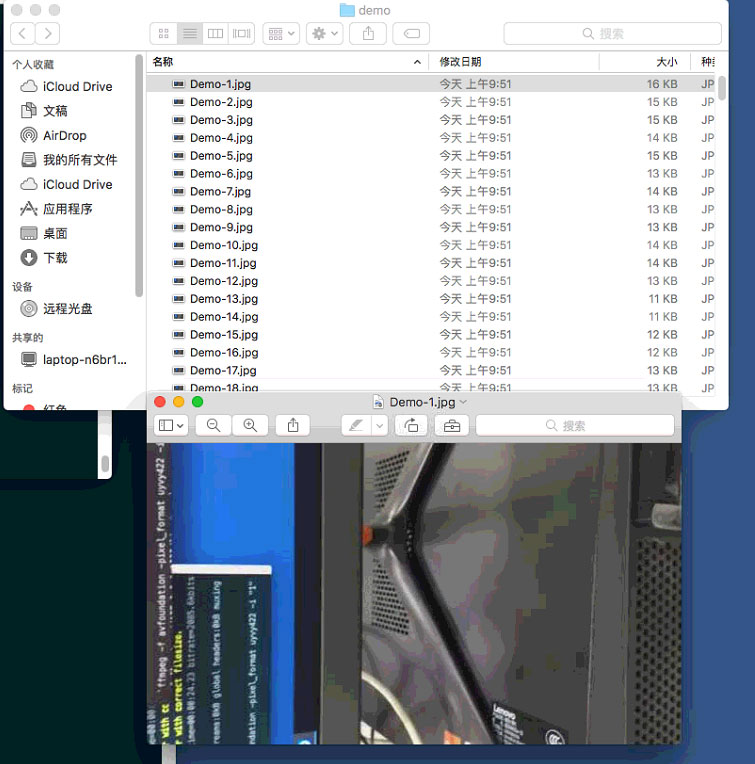Open 我的所有文件 in sidebar
Image resolution: width=755 pixels, height=764 pixels.
pyautogui.click(x=69, y=160)
